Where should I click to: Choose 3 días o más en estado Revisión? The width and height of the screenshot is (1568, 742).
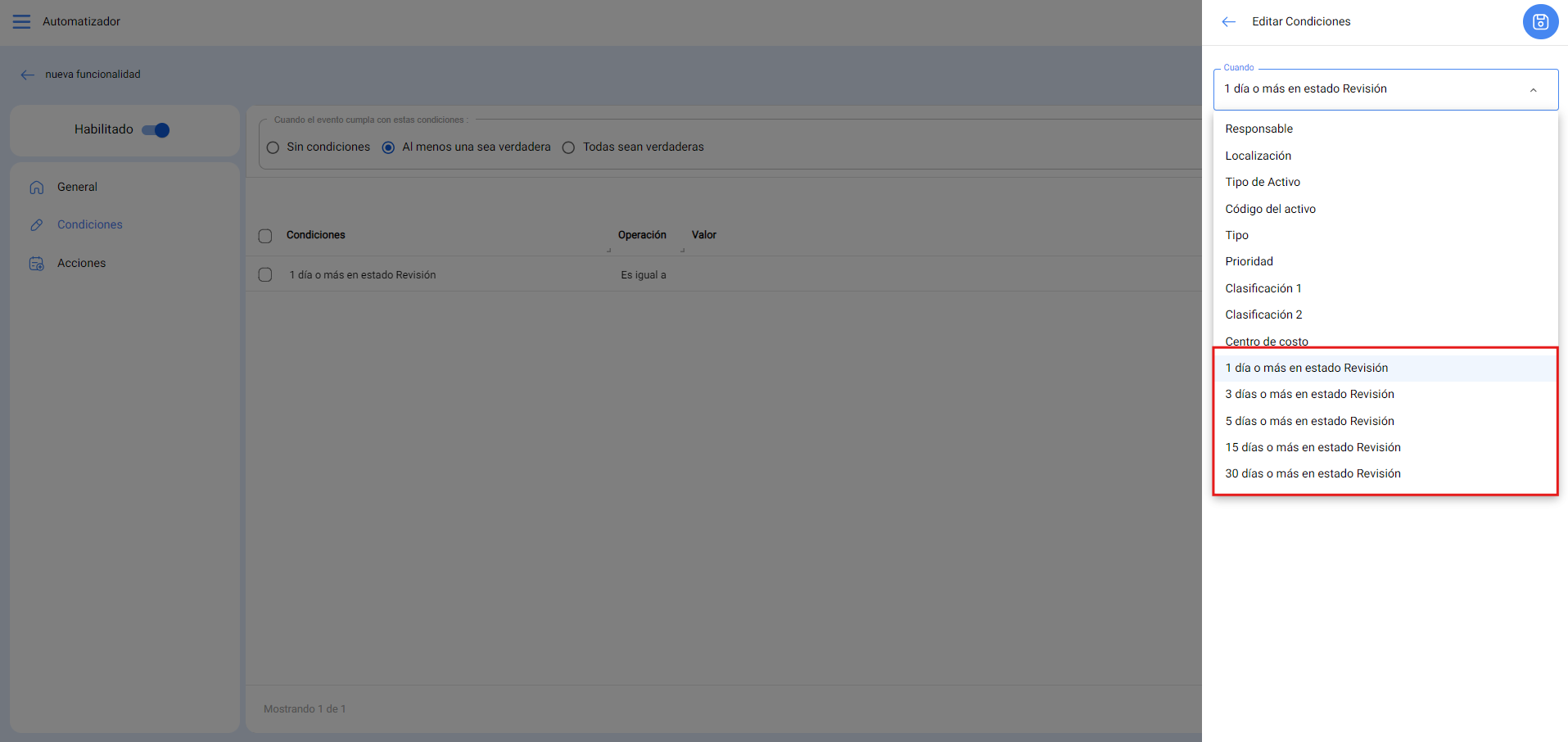click(x=1309, y=395)
